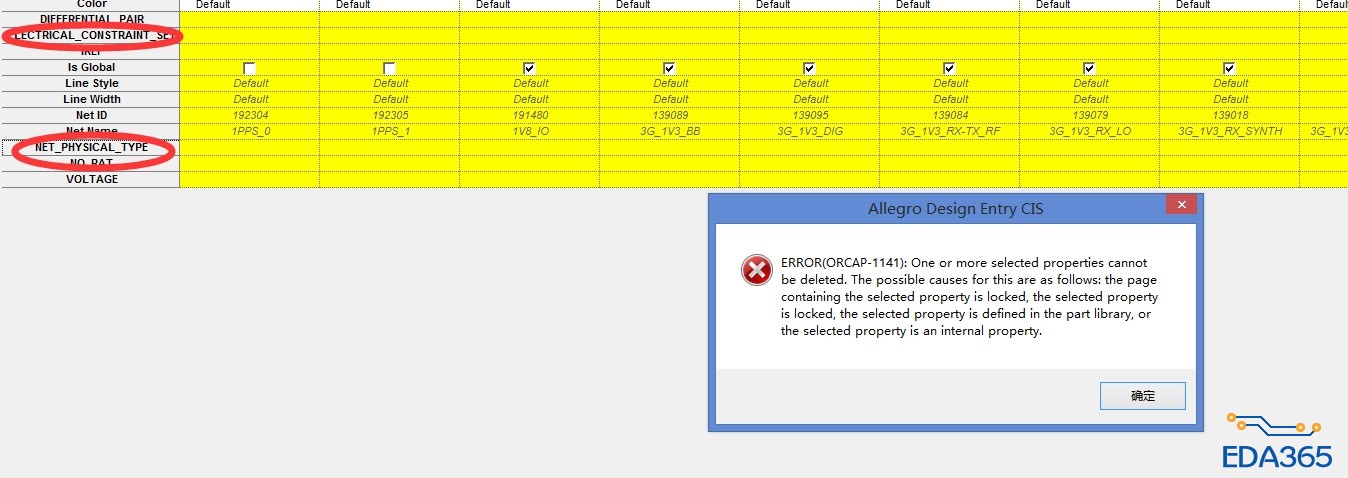Select the Net Name row header

point(91,131)
